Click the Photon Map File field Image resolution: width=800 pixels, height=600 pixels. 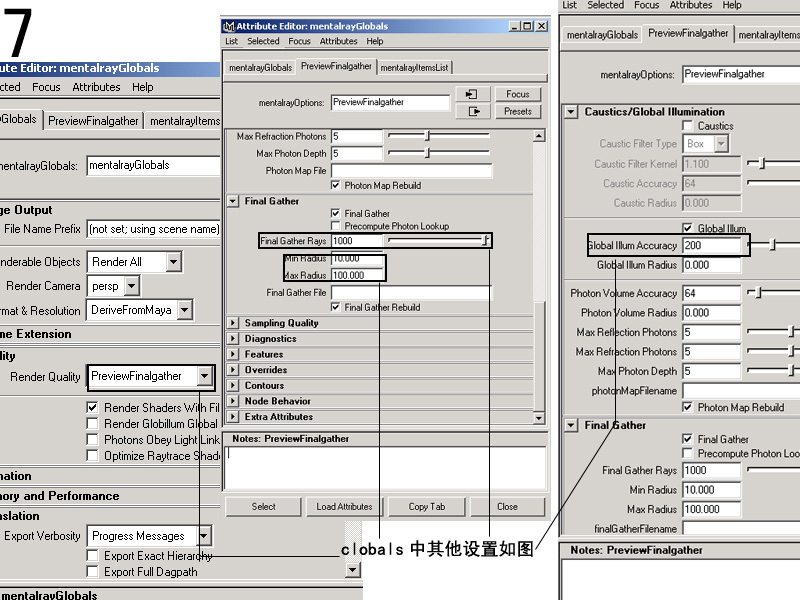[412, 170]
